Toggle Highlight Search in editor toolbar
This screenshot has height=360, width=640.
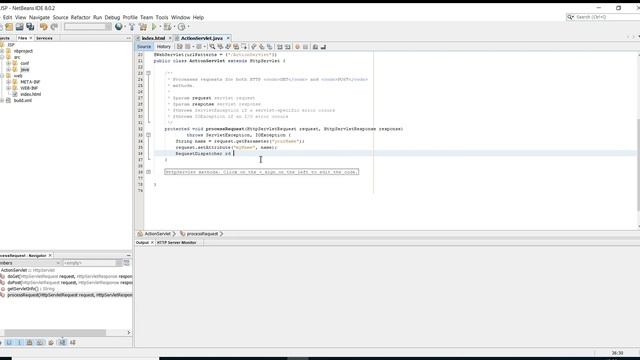click(236, 47)
